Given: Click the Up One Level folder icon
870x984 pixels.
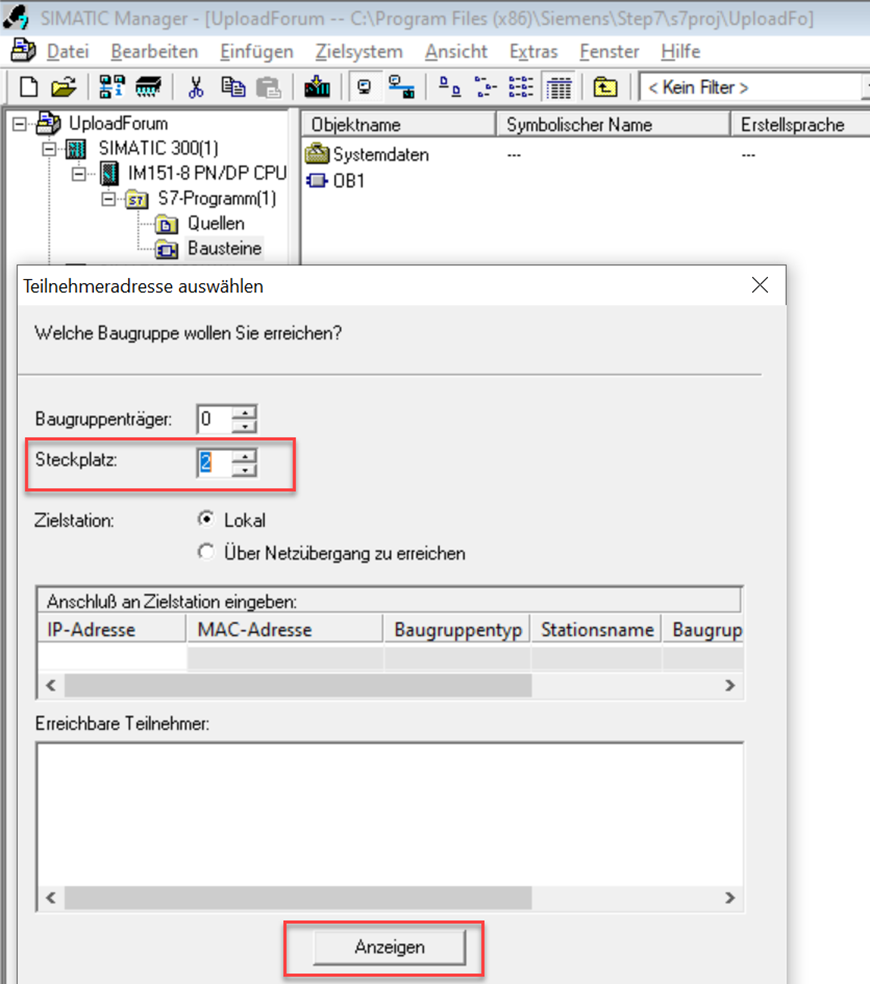Looking at the screenshot, I should click(605, 87).
